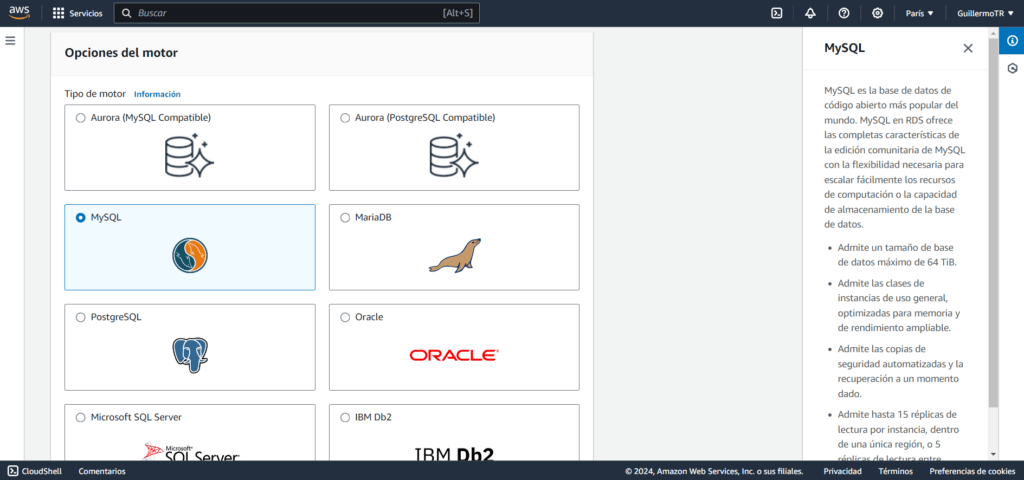Select the PostgreSQL radio button
Screen dimensions: 1024x480
pyautogui.click(x=80, y=317)
